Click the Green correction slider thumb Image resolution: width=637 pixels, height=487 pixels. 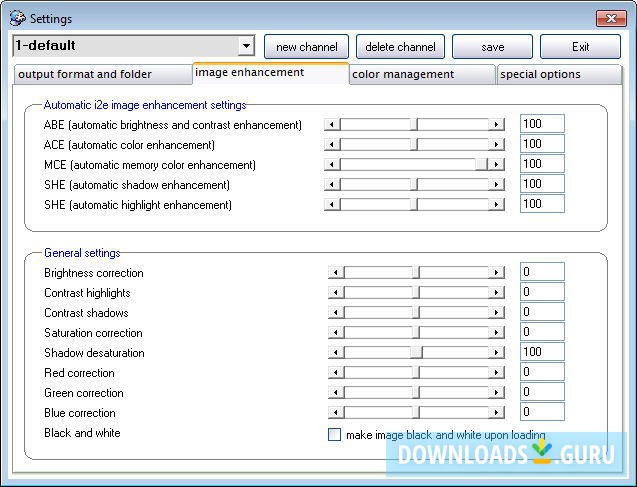[416, 392]
